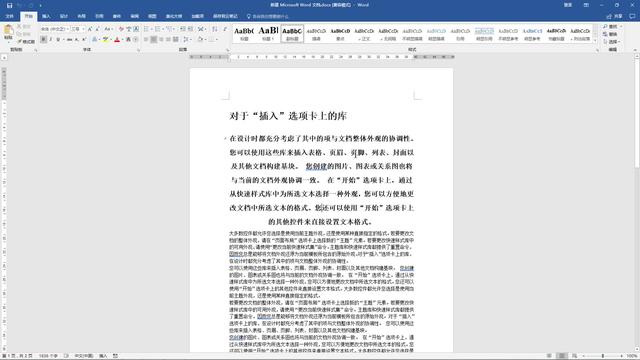The height and width of the screenshot is (360, 640).
Task: Click the Paste clipboard icon
Action: [8, 31]
